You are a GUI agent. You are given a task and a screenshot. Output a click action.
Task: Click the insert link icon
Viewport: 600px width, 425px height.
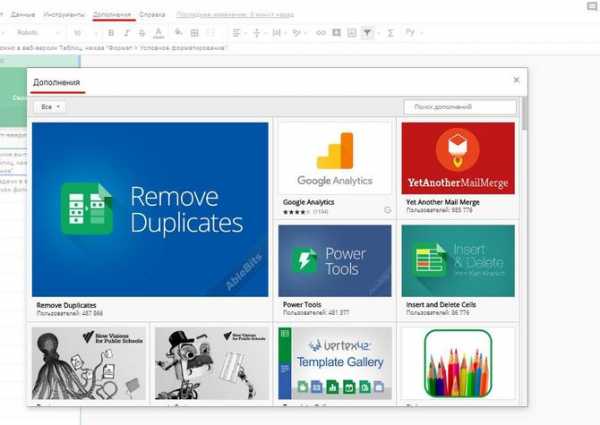(x=321, y=33)
